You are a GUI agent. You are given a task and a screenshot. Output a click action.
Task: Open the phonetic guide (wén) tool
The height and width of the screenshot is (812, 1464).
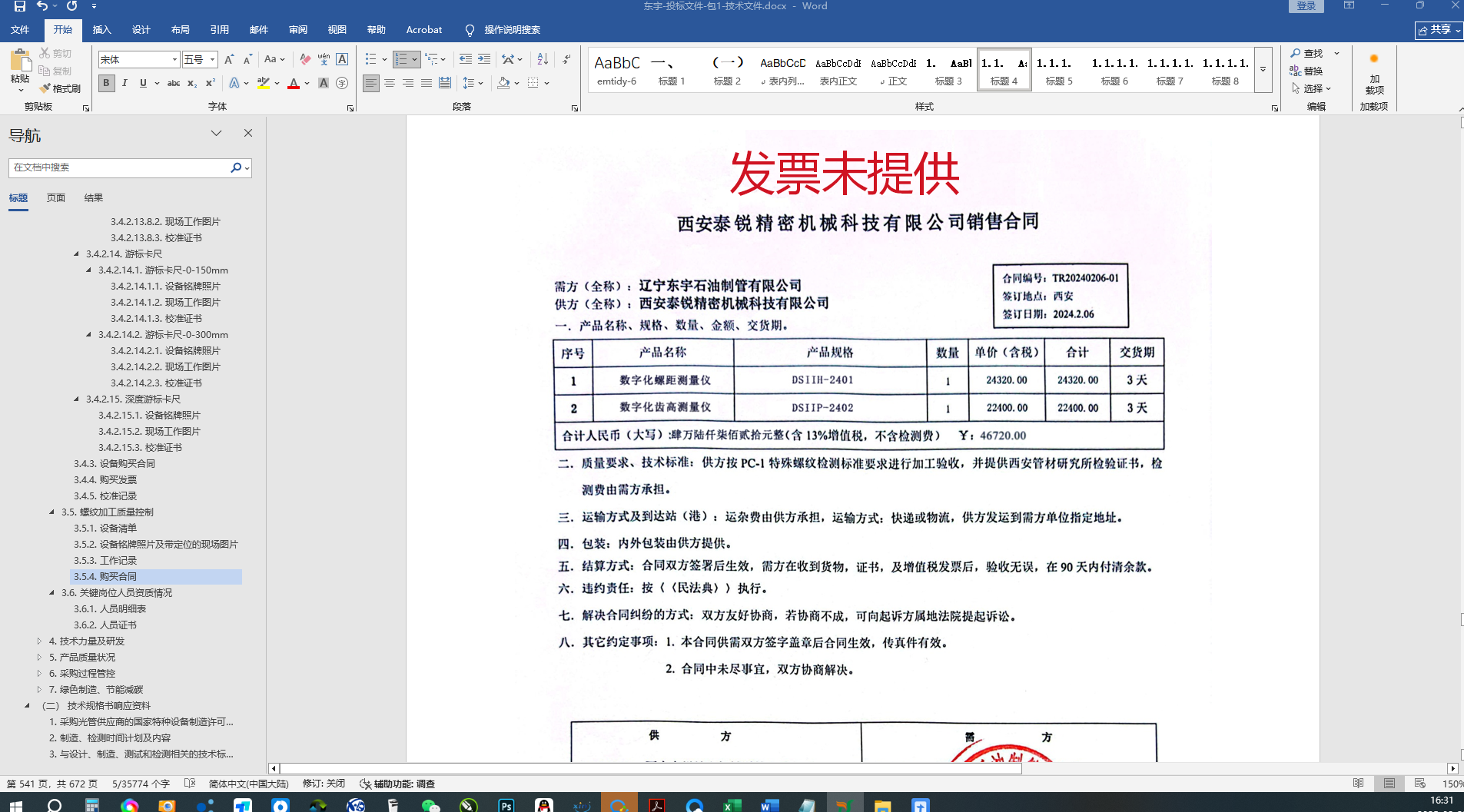pos(324,59)
